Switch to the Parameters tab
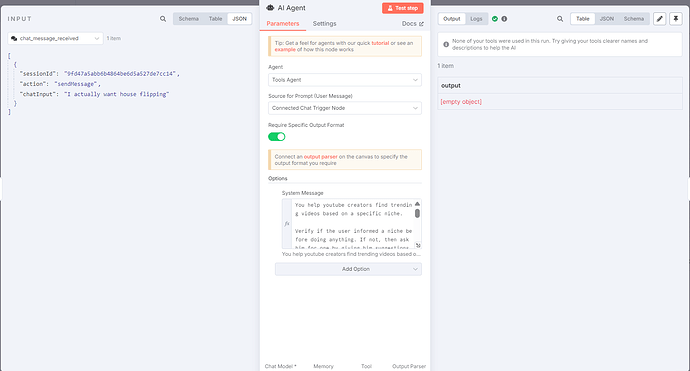 tap(283, 23)
